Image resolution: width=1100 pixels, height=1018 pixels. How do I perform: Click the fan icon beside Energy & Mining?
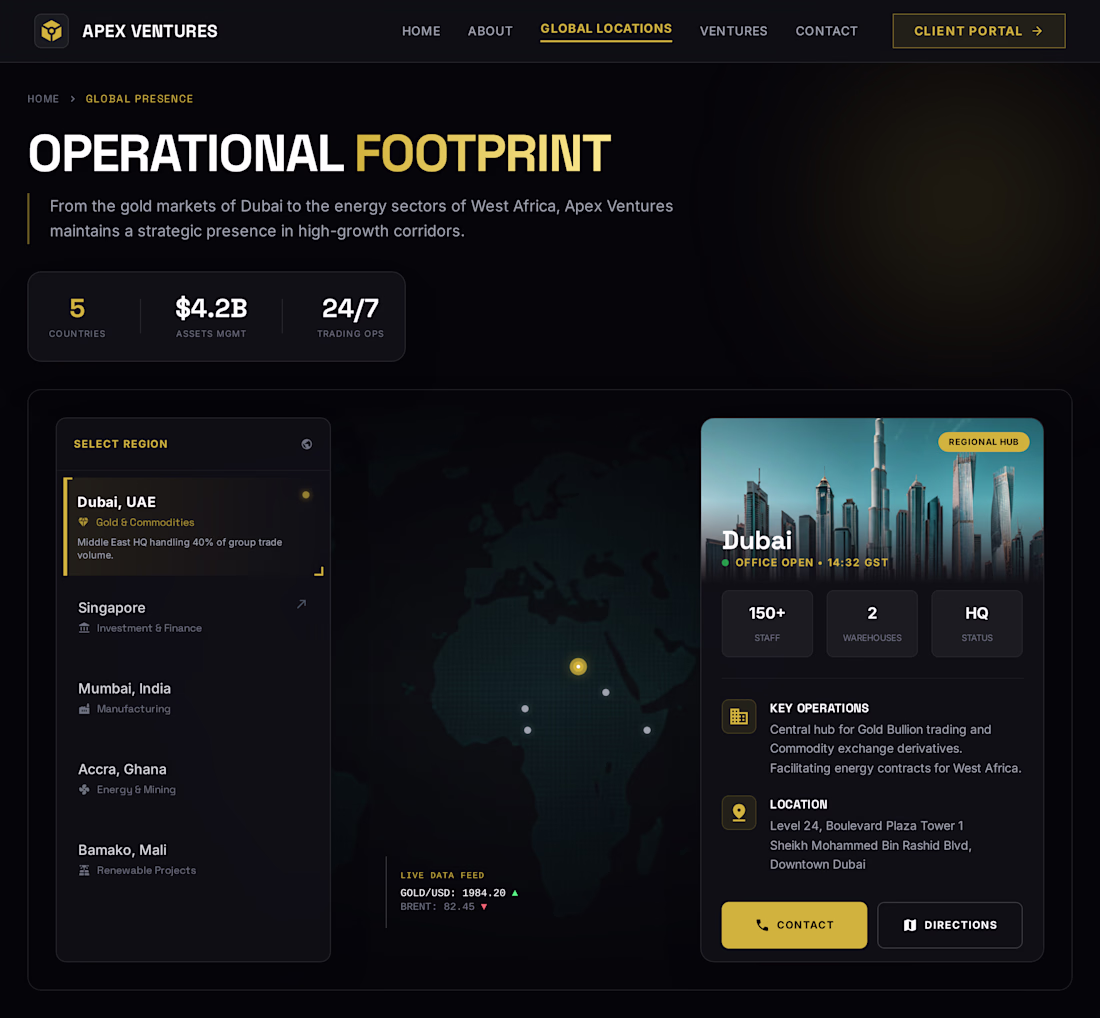click(x=84, y=789)
